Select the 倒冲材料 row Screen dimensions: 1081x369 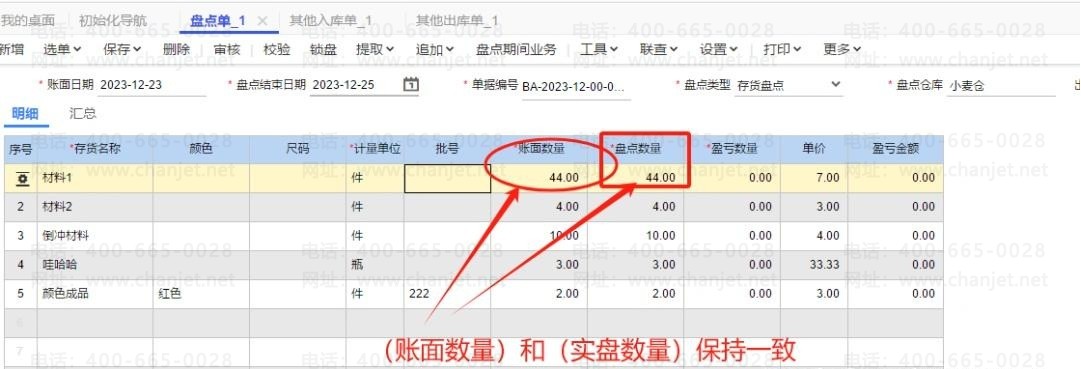[x=474, y=236]
